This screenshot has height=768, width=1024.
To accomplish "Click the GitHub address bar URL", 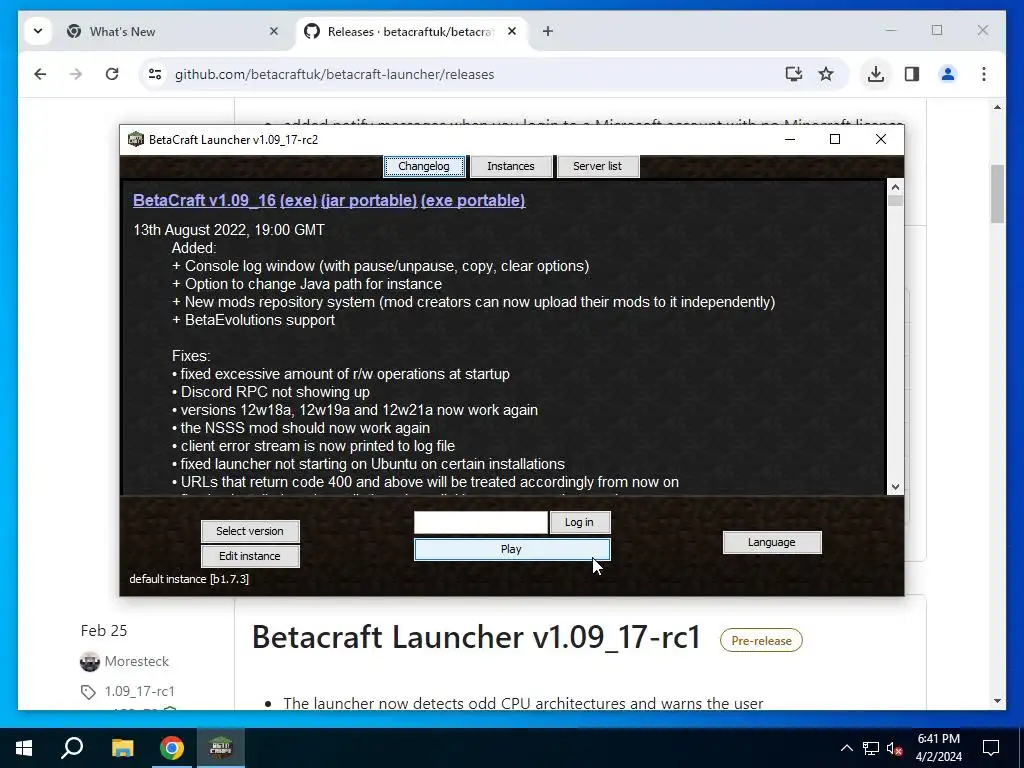I will pos(334,74).
